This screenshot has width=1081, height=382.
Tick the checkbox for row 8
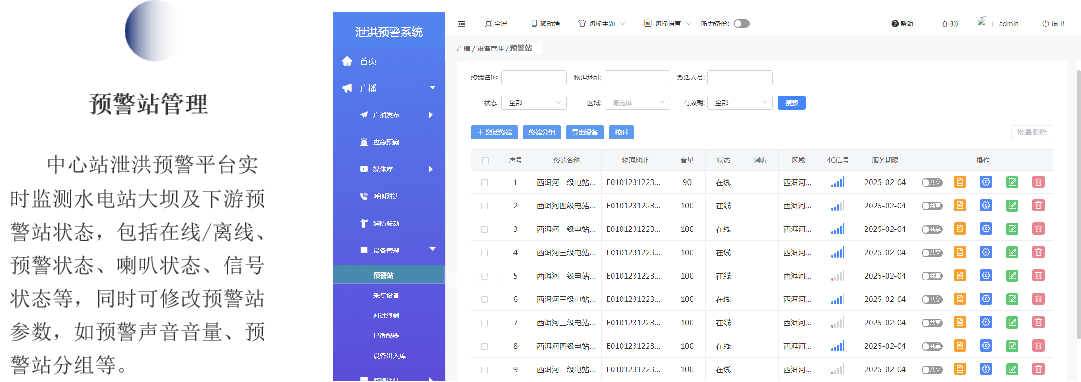point(485,347)
